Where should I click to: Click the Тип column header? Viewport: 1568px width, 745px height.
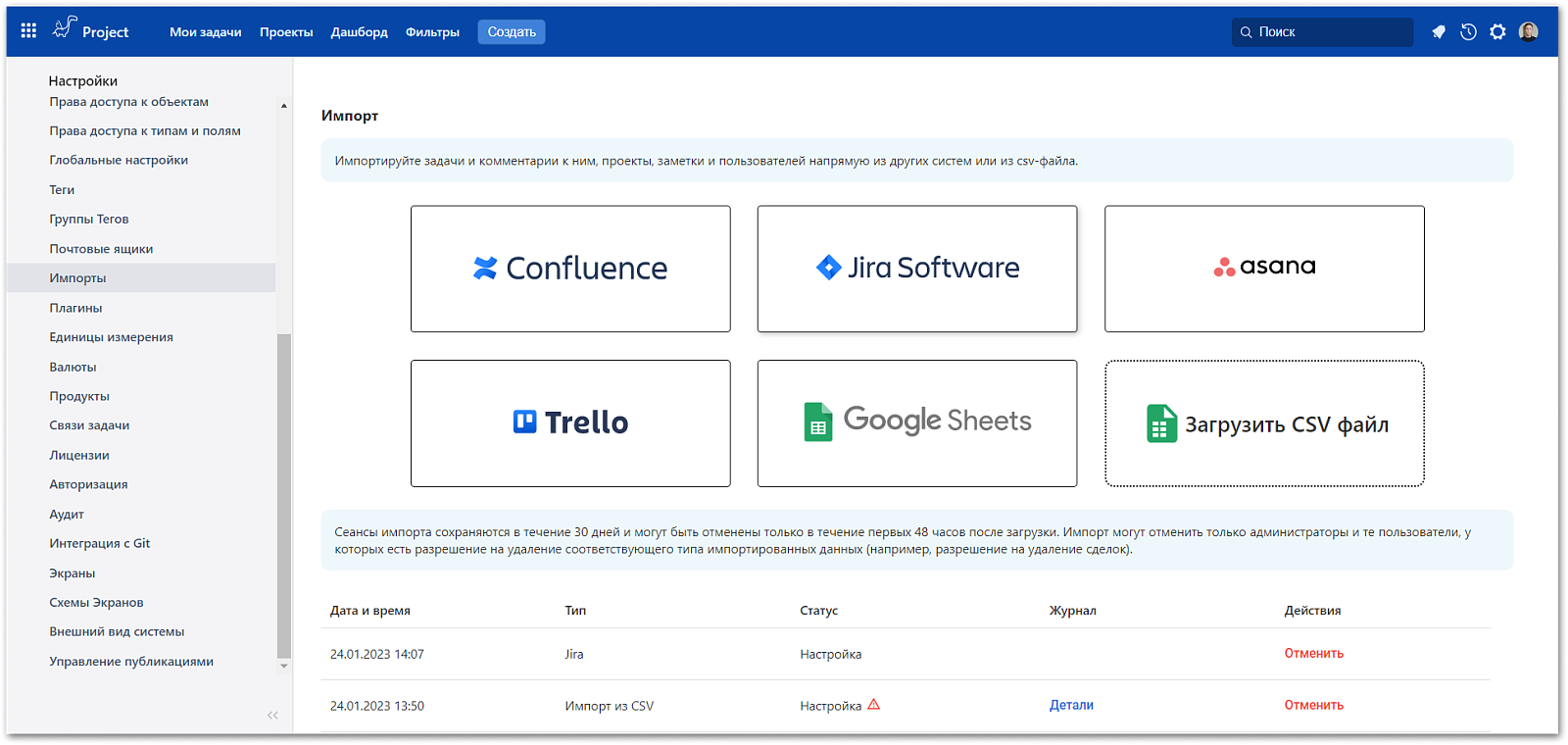[575, 611]
